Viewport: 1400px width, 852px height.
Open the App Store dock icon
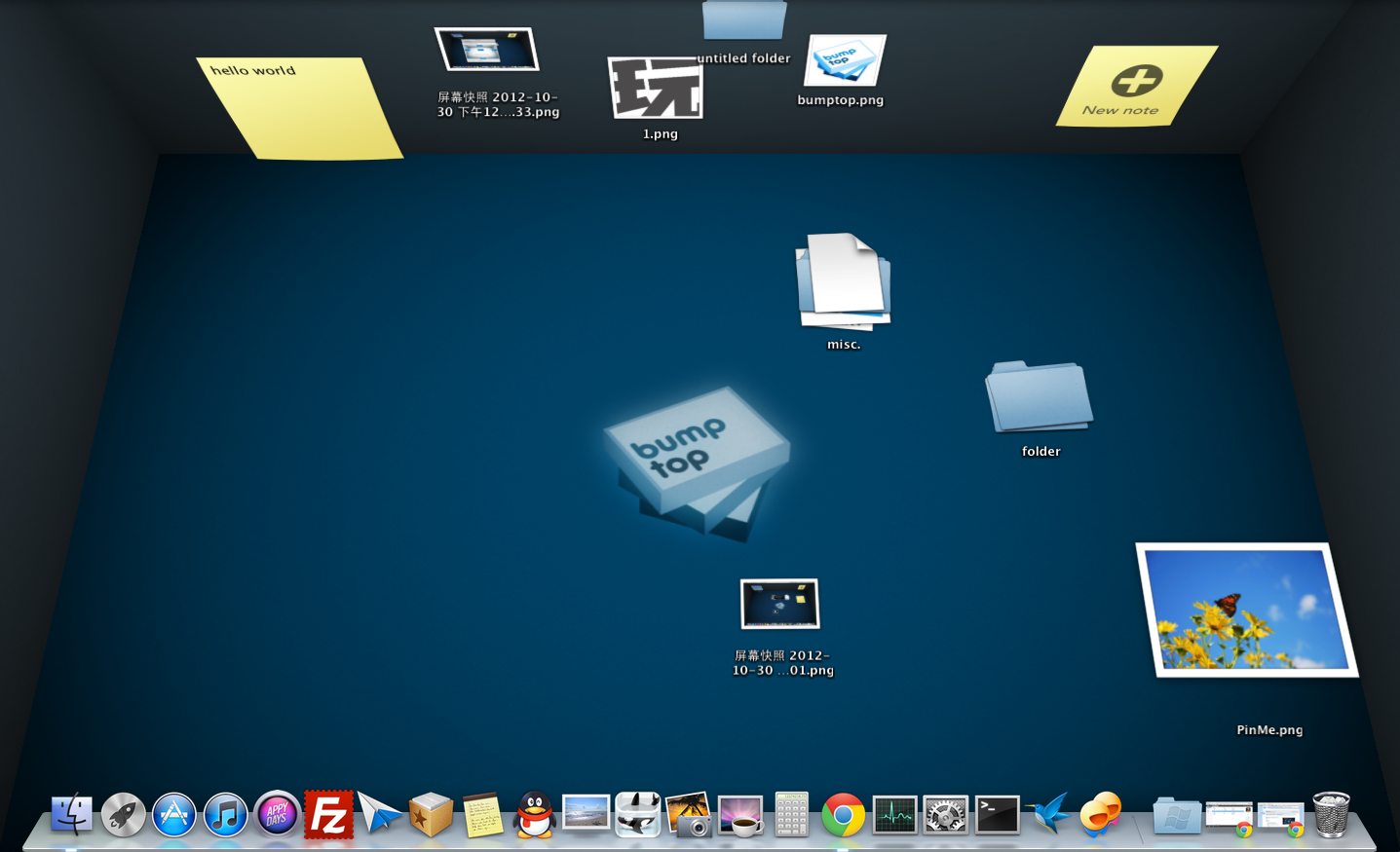pos(174,814)
